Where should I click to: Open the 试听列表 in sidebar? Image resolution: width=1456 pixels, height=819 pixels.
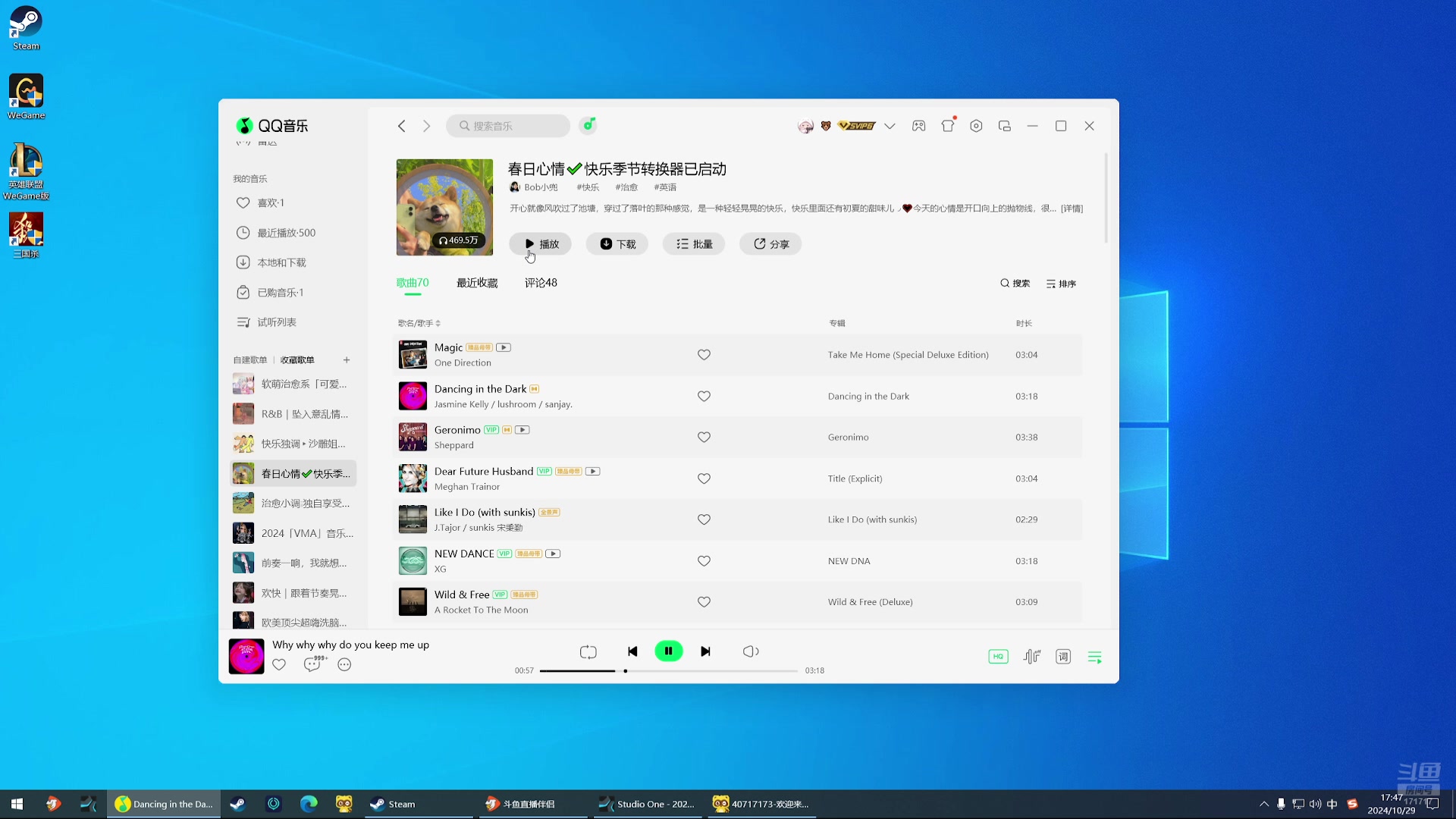(x=293, y=322)
